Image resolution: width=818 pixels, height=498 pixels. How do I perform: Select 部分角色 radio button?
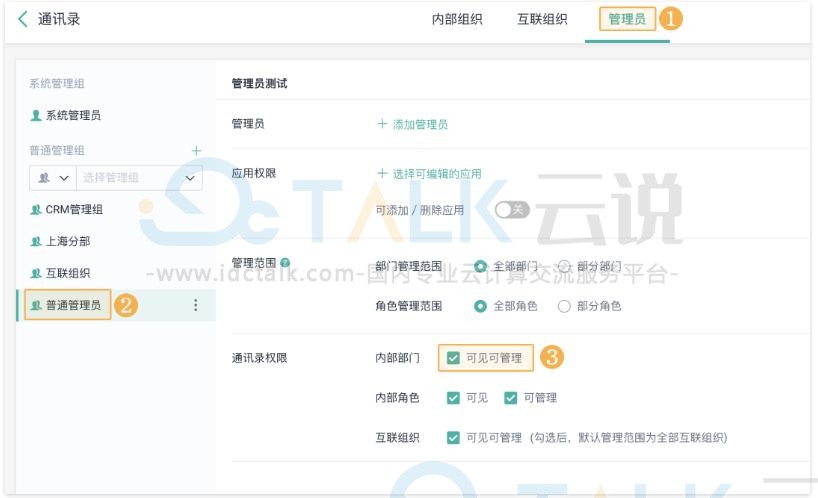point(564,306)
